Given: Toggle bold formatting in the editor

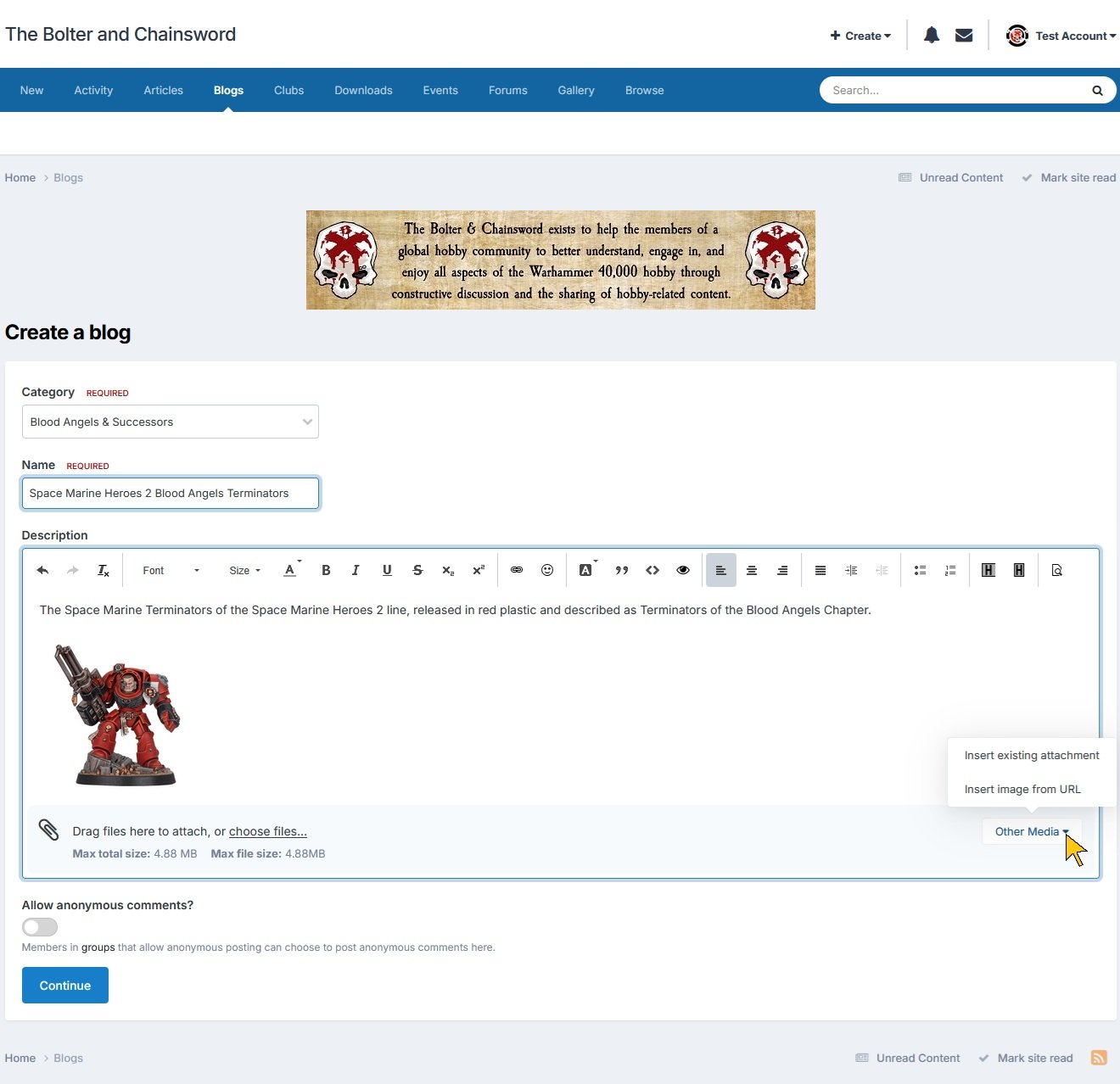Looking at the screenshot, I should (x=326, y=571).
